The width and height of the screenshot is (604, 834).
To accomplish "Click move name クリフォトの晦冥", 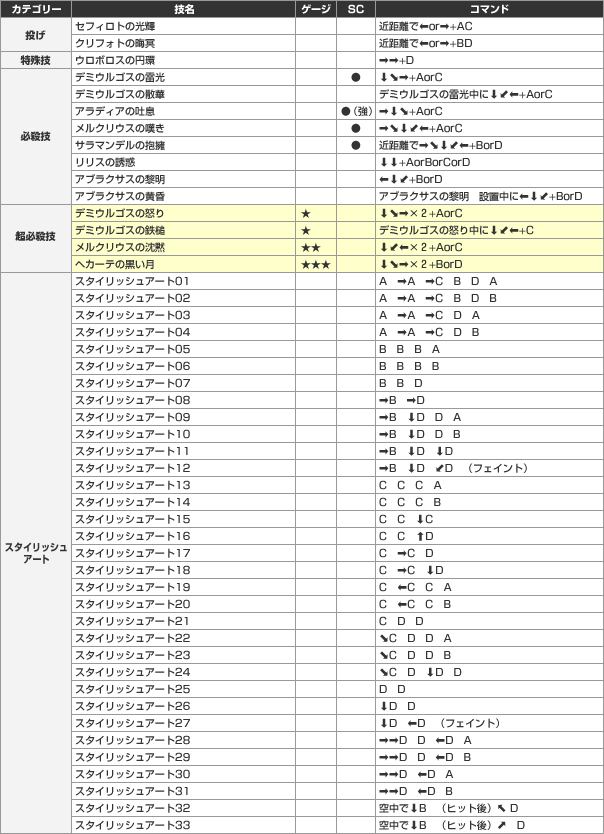I will [115, 43].
